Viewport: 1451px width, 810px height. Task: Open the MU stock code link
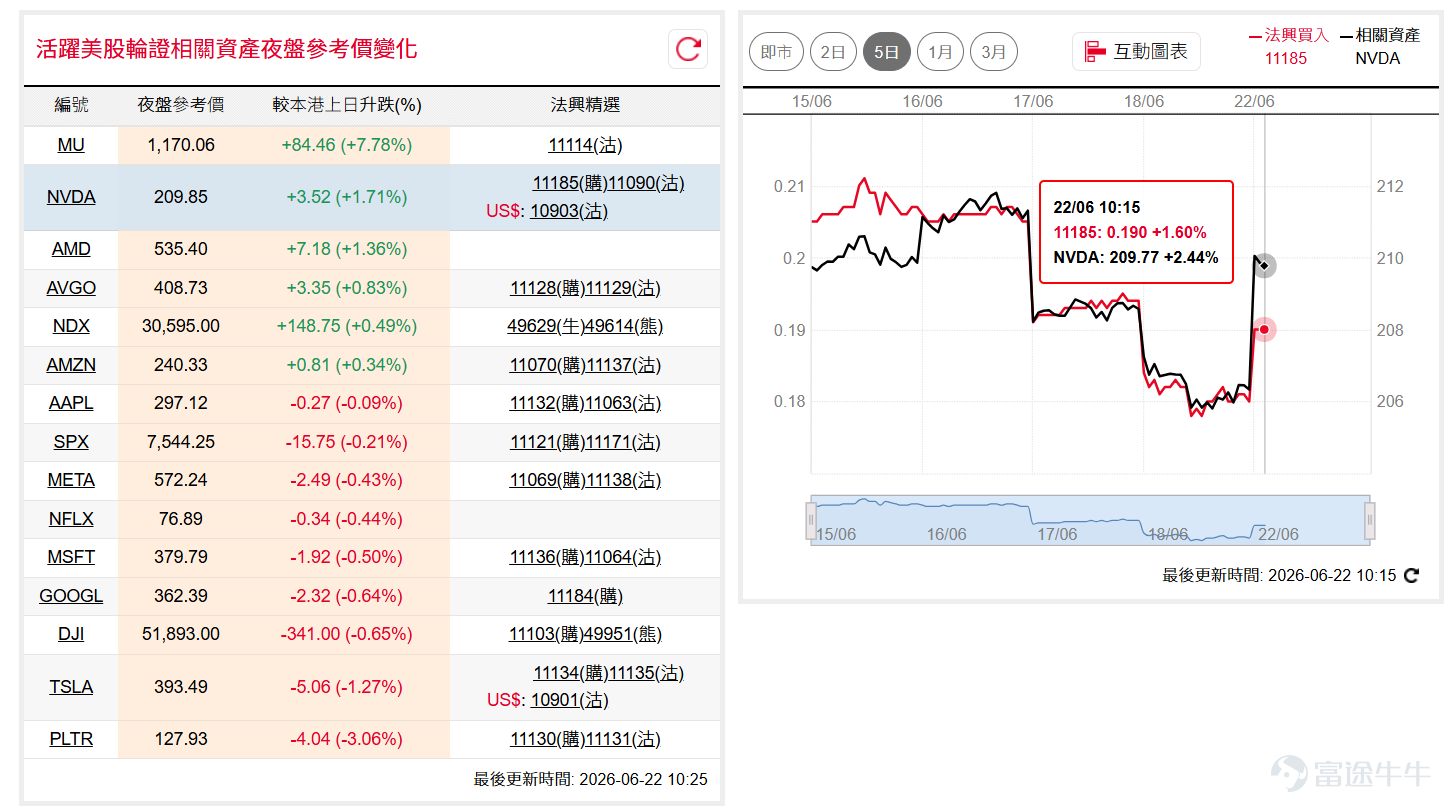point(71,145)
